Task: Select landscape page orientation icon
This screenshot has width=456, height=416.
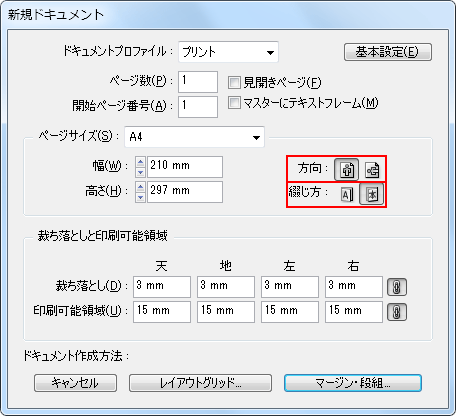Action: coord(372,170)
